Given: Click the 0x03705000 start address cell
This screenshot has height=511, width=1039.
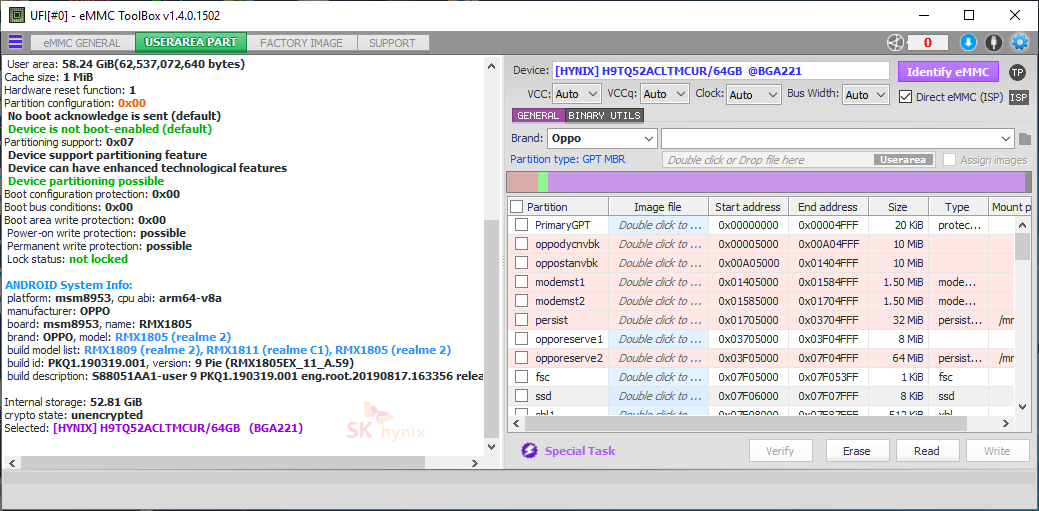Looking at the screenshot, I should point(748,339).
